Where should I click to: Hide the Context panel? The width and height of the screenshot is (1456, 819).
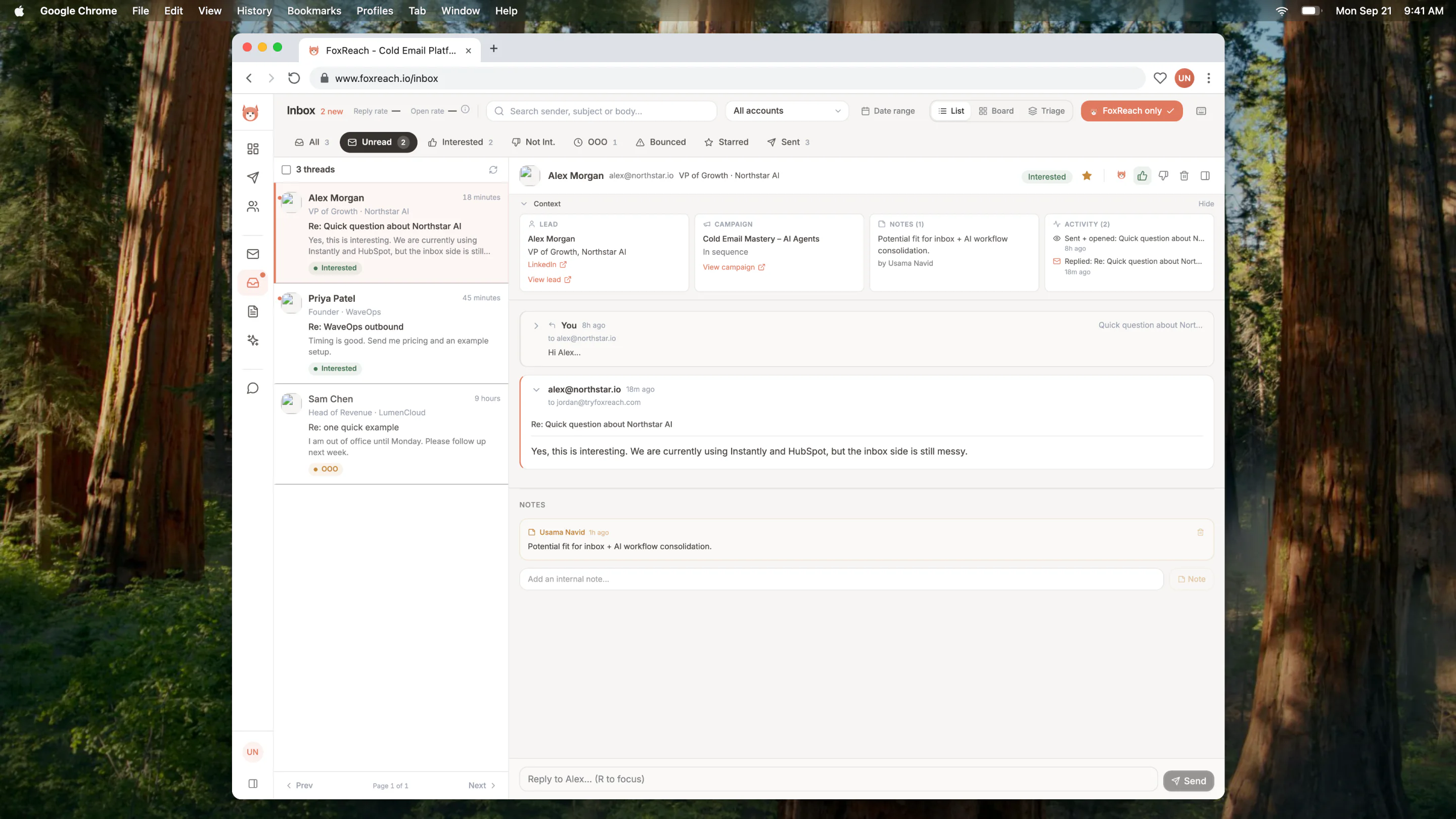click(x=1206, y=204)
